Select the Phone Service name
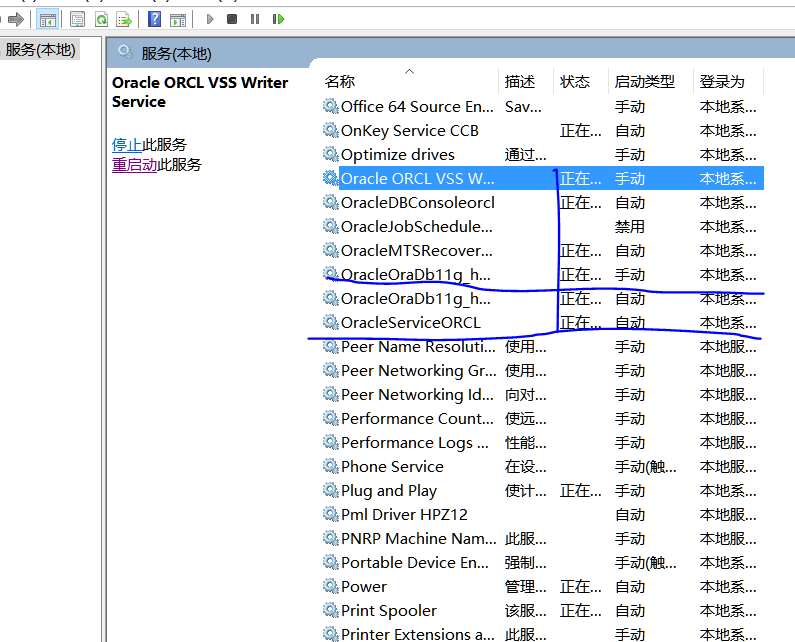This screenshot has height=642, width=795. (392, 467)
